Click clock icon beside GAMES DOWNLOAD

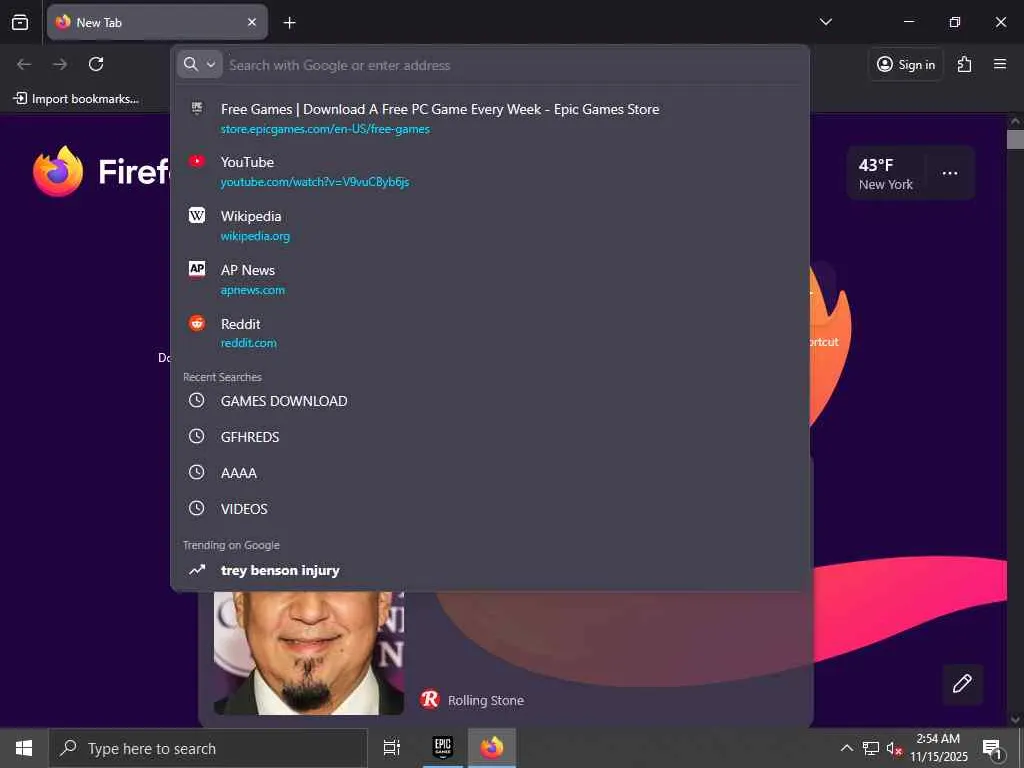click(197, 400)
